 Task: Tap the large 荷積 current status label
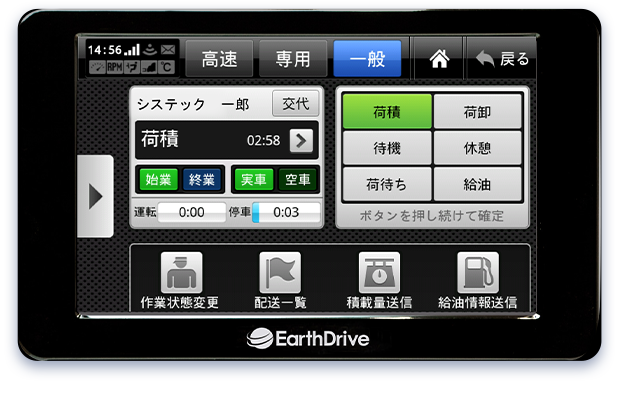click(x=160, y=139)
